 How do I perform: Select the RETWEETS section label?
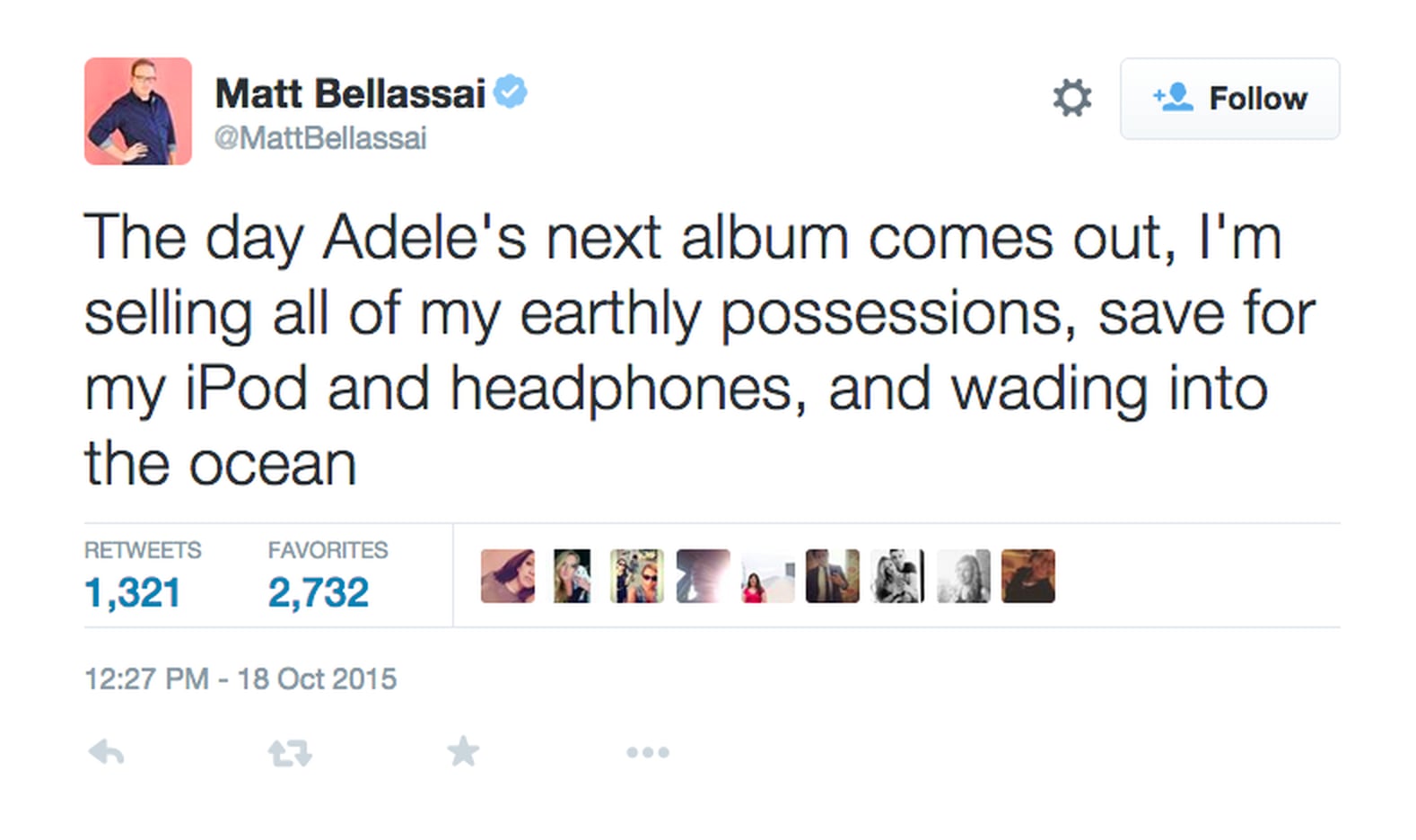(142, 550)
